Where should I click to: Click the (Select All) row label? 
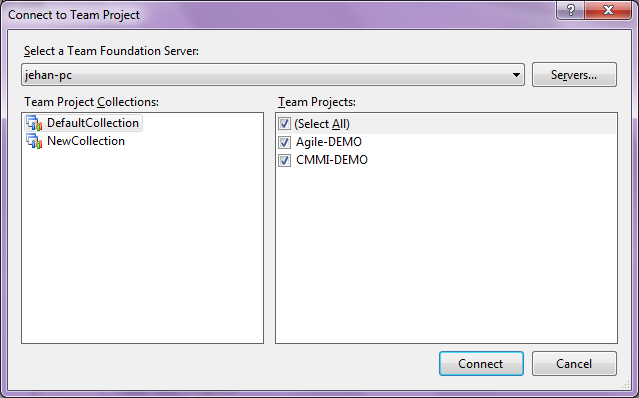click(x=322, y=124)
